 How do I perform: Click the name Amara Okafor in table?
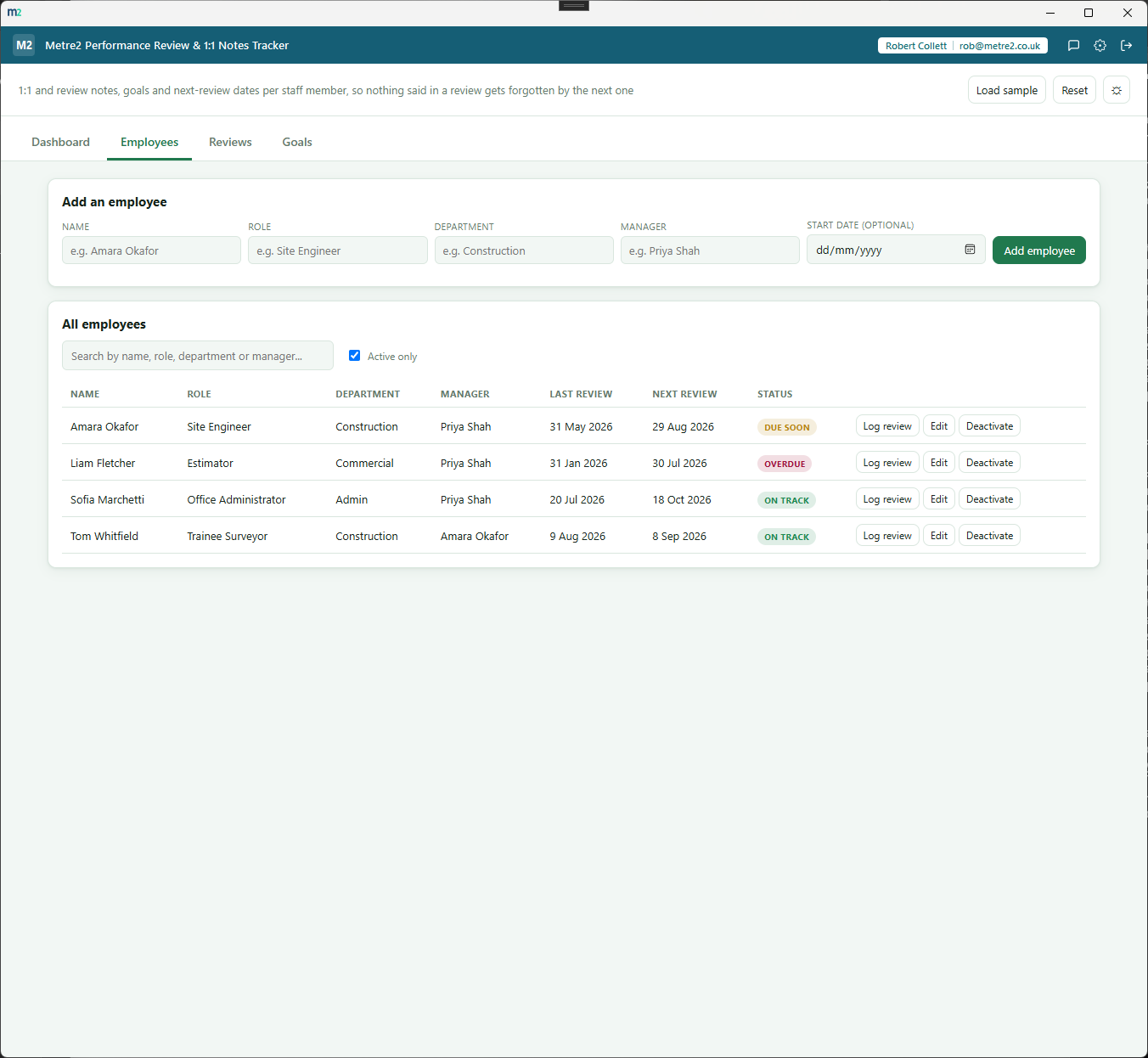104,426
